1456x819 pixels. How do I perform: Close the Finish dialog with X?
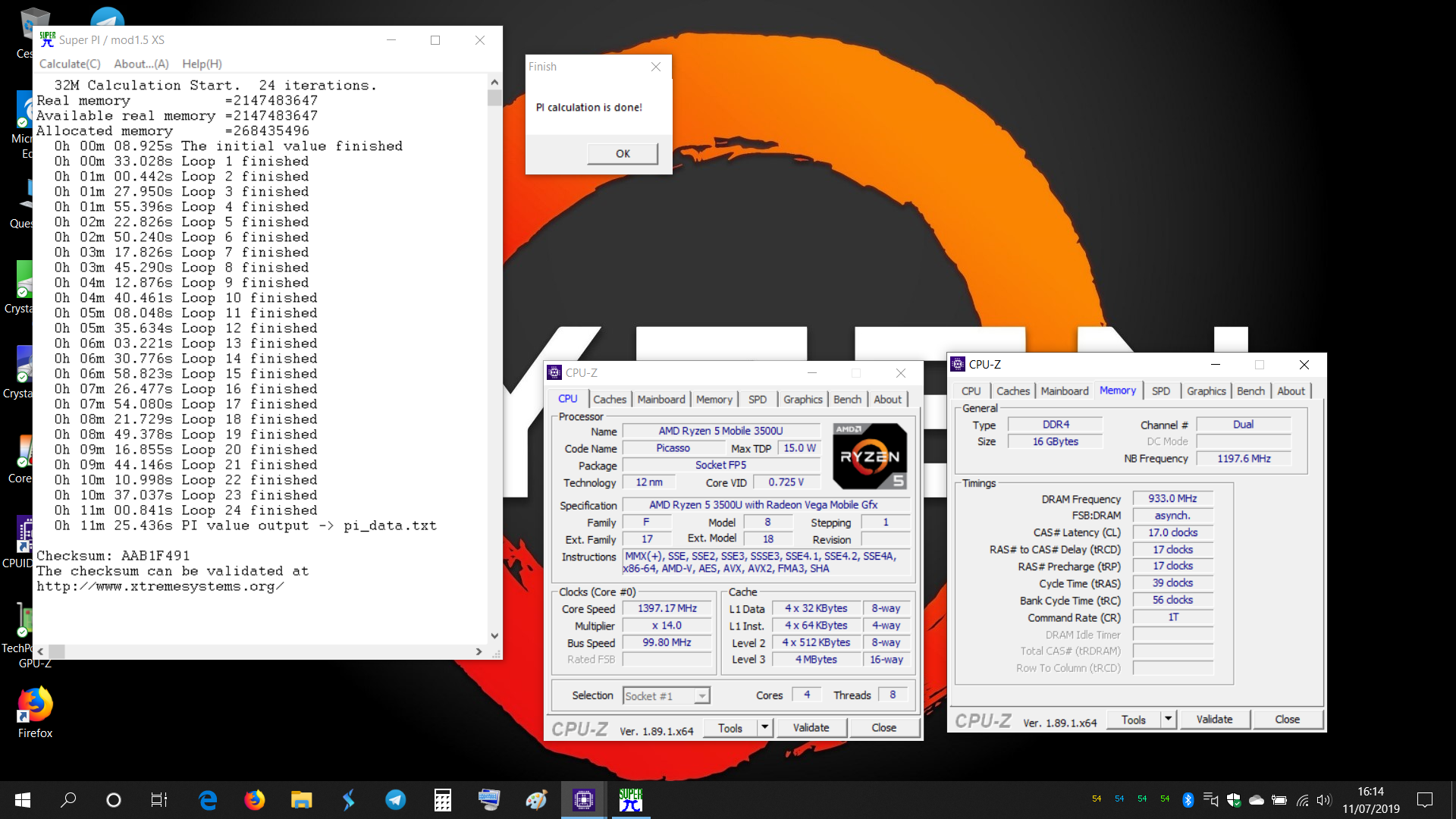pos(656,67)
